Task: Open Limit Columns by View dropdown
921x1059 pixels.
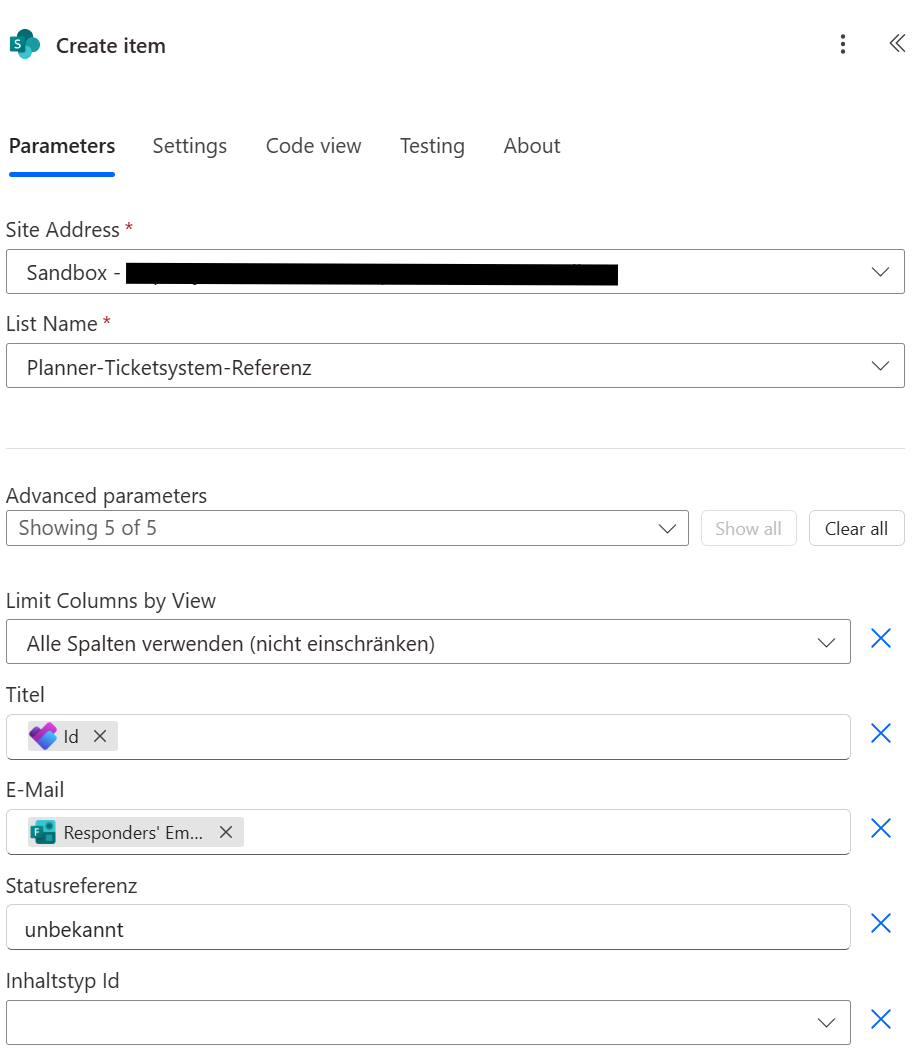Action: (x=826, y=643)
